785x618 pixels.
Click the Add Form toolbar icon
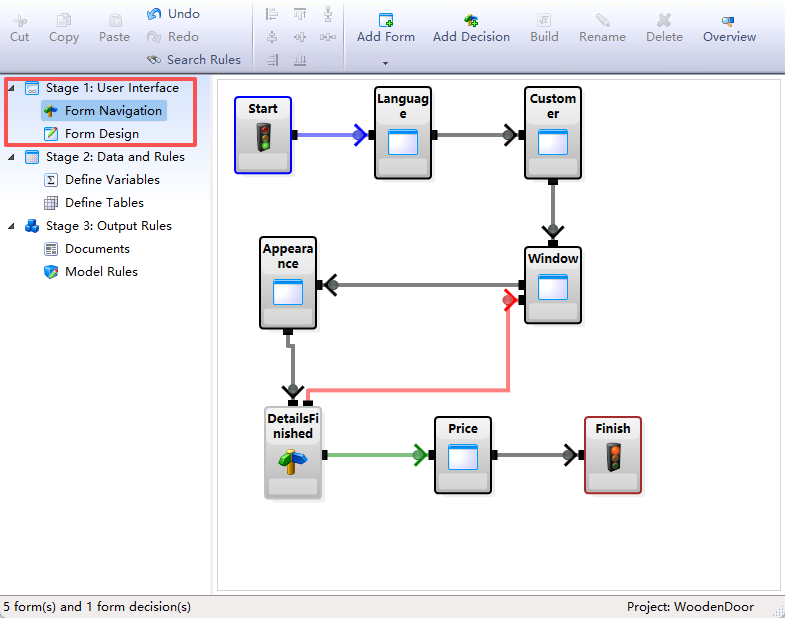click(386, 20)
